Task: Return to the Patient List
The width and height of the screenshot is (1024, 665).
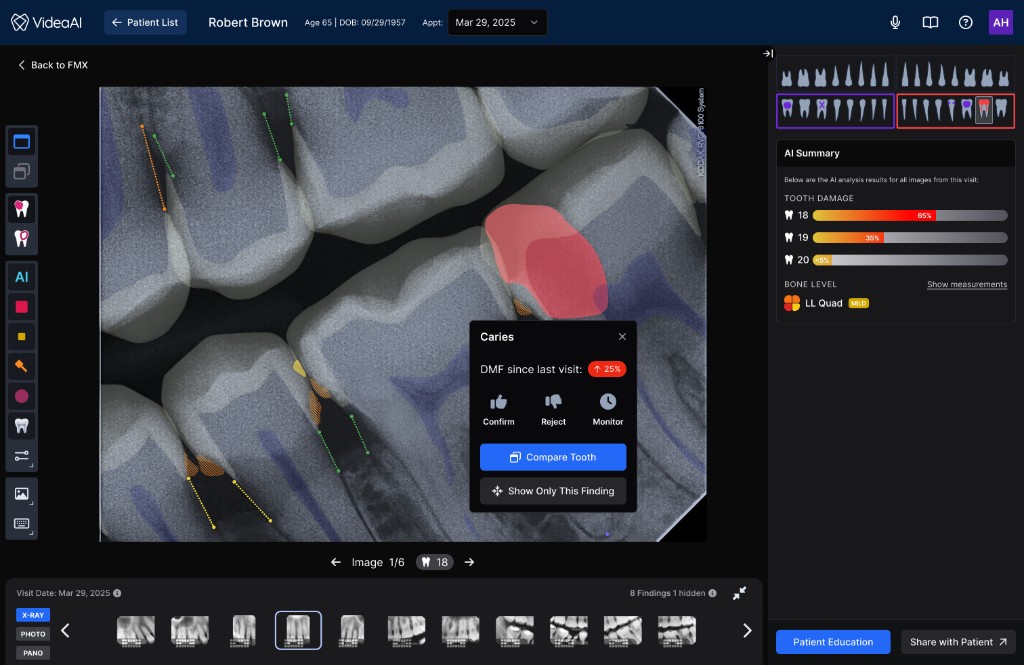Action: click(x=145, y=21)
